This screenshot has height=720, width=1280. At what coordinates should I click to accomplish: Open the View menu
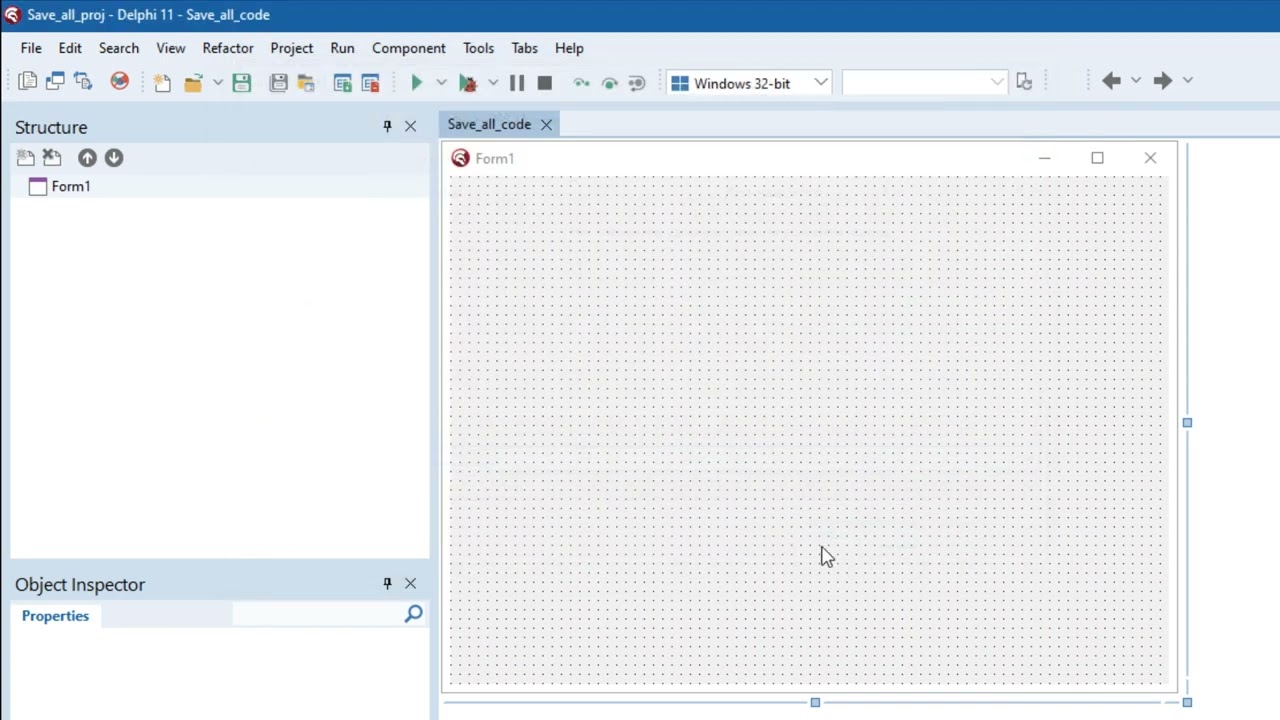171,48
